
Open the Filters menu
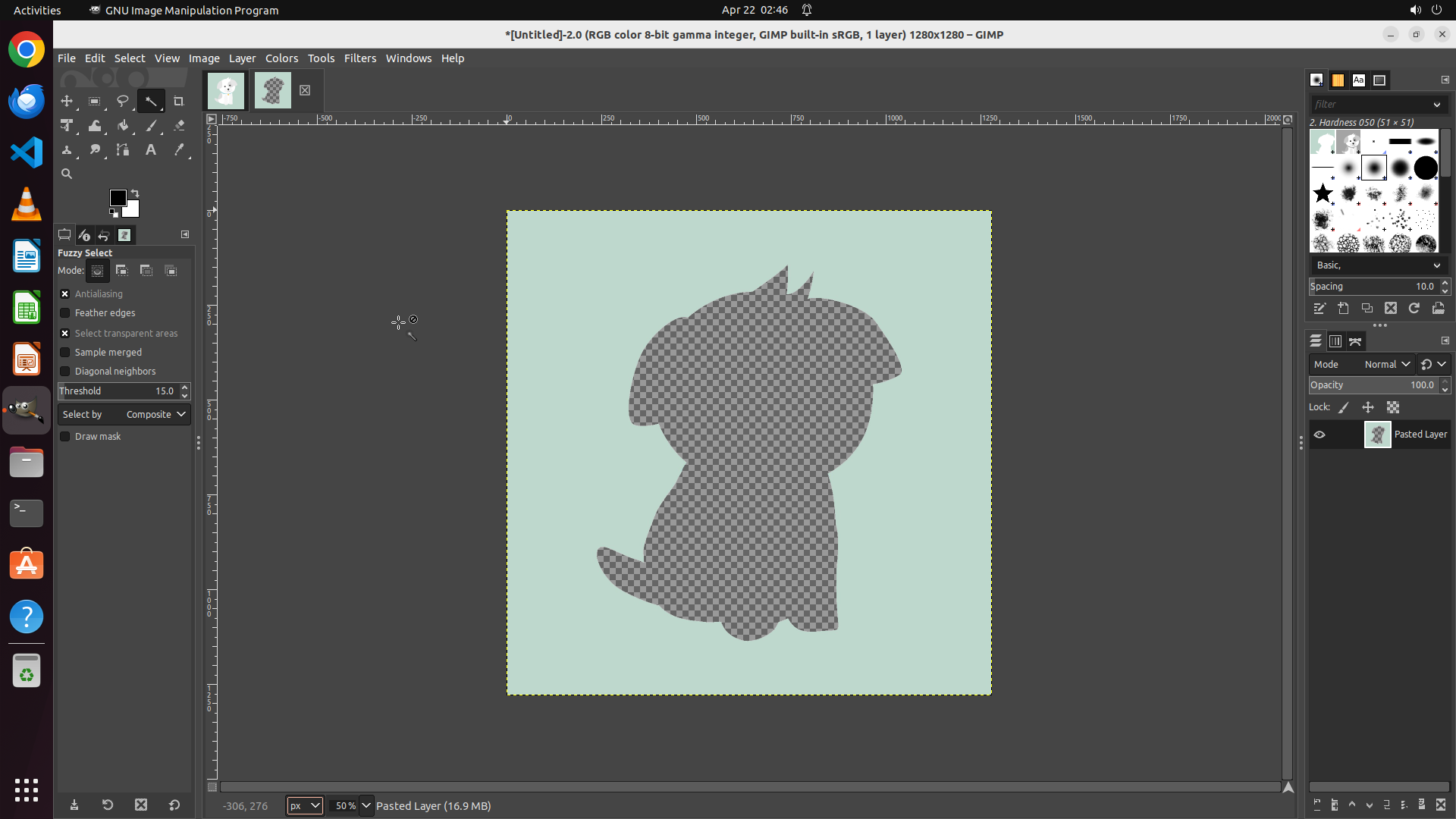click(359, 58)
